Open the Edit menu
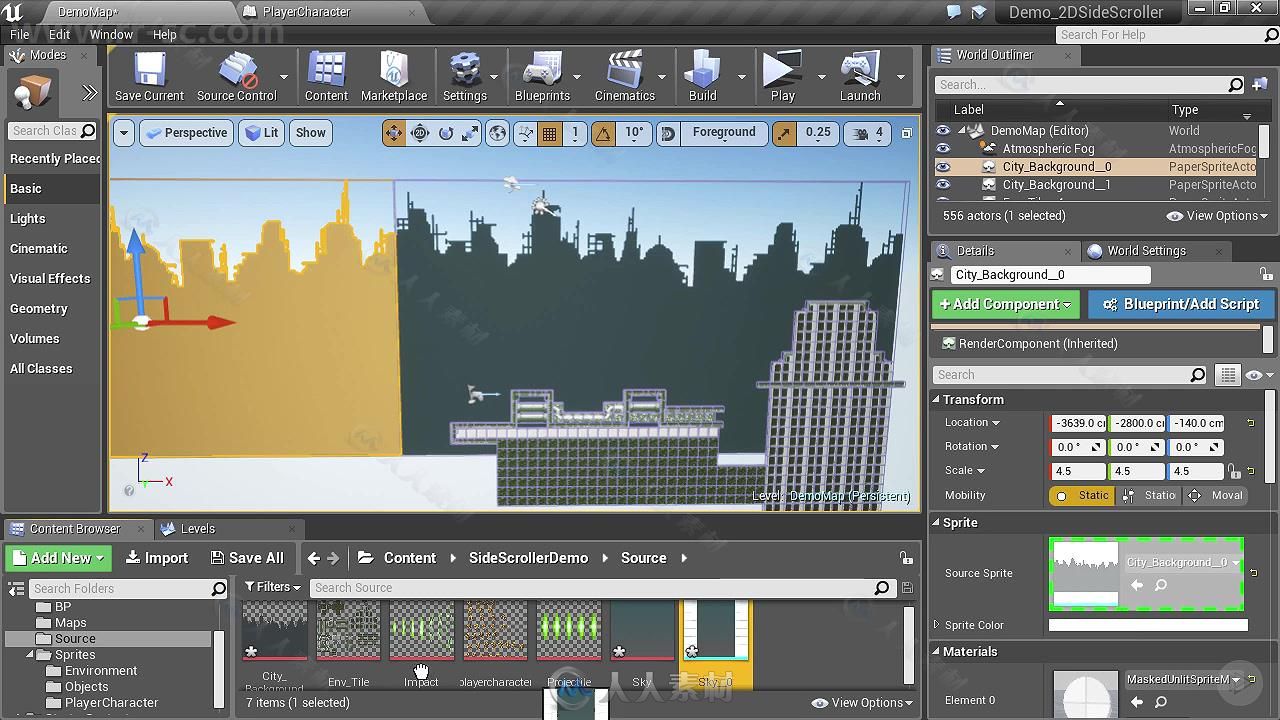The height and width of the screenshot is (720, 1280). (59, 34)
